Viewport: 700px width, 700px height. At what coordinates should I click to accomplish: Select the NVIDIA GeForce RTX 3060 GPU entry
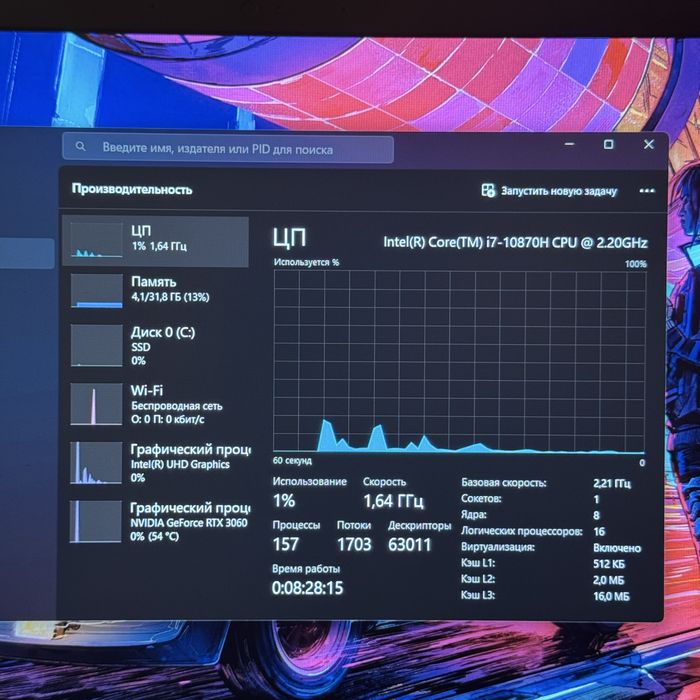click(155, 521)
